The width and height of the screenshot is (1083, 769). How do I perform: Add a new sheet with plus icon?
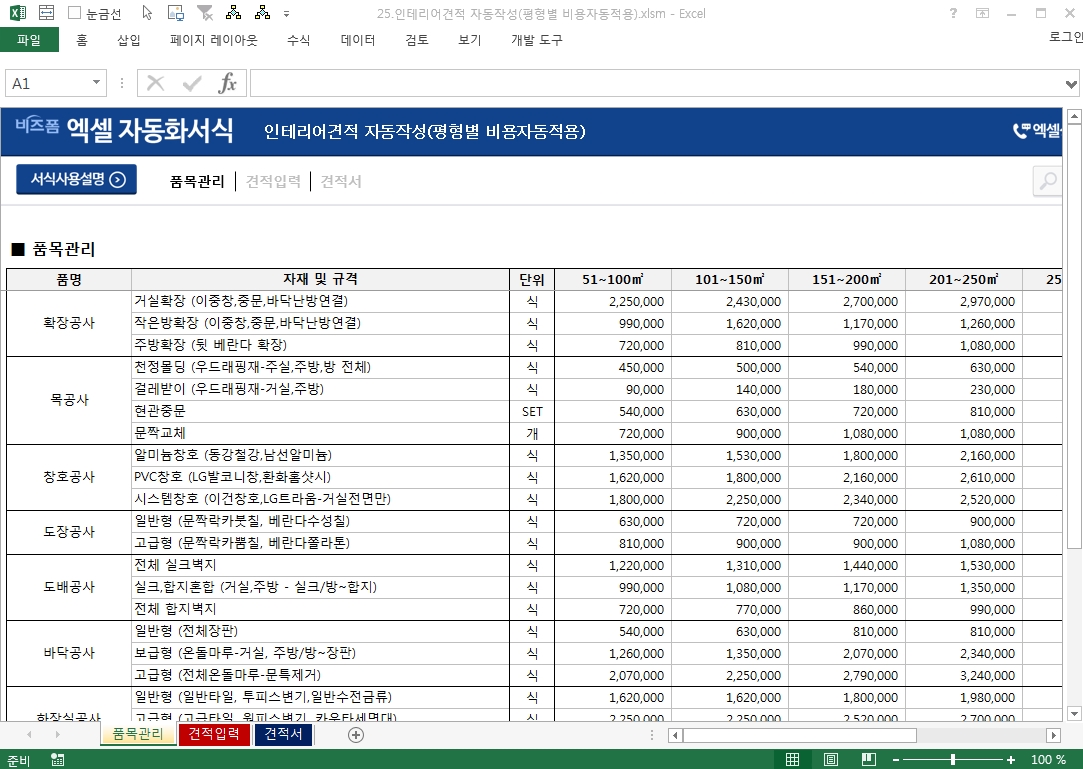[x=356, y=735]
